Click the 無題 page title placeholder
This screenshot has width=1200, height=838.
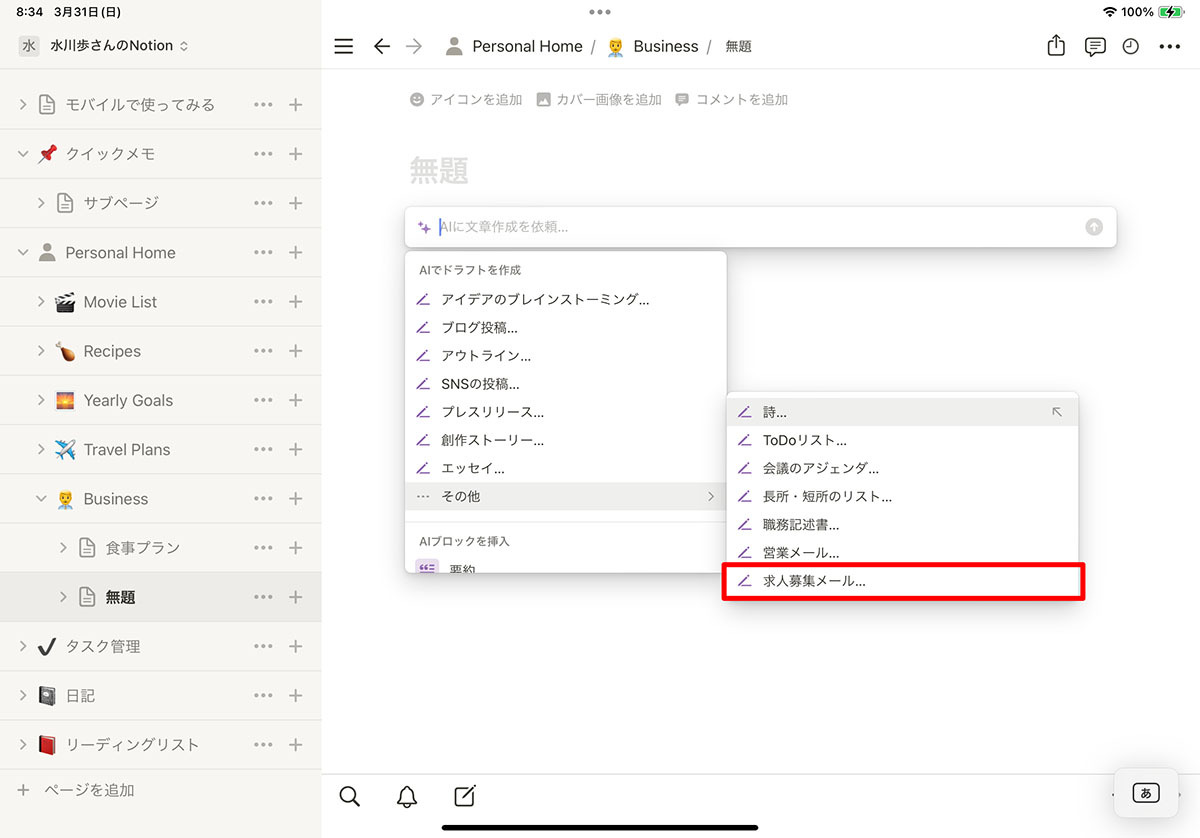(x=439, y=170)
